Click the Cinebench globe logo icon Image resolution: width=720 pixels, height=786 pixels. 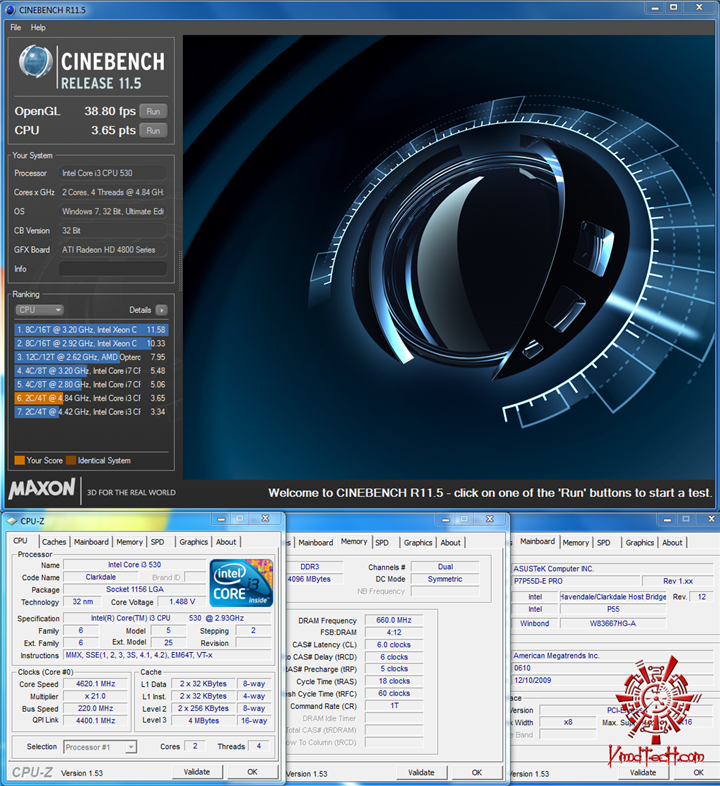(x=36, y=61)
